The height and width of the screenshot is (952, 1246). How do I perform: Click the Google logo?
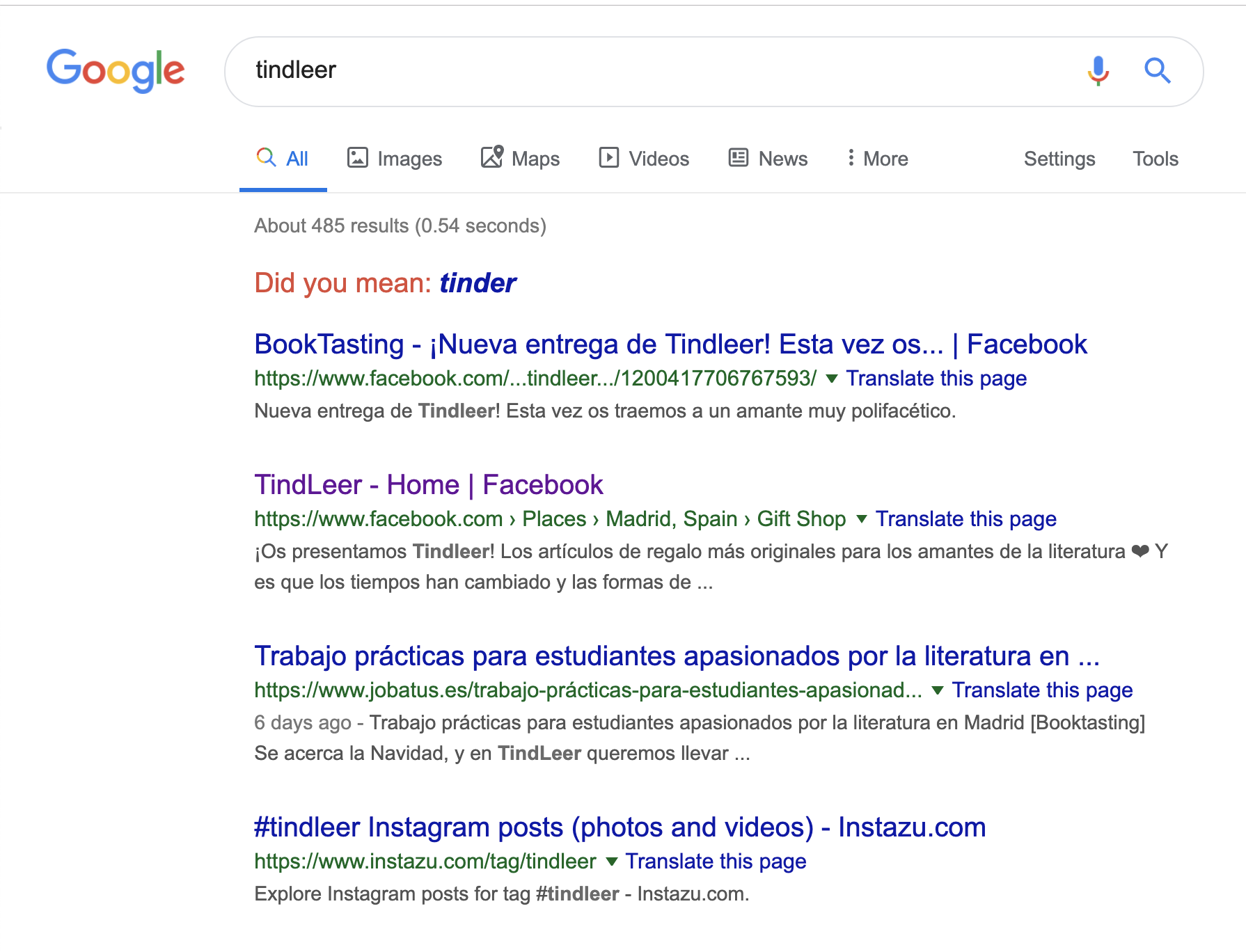(116, 70)
